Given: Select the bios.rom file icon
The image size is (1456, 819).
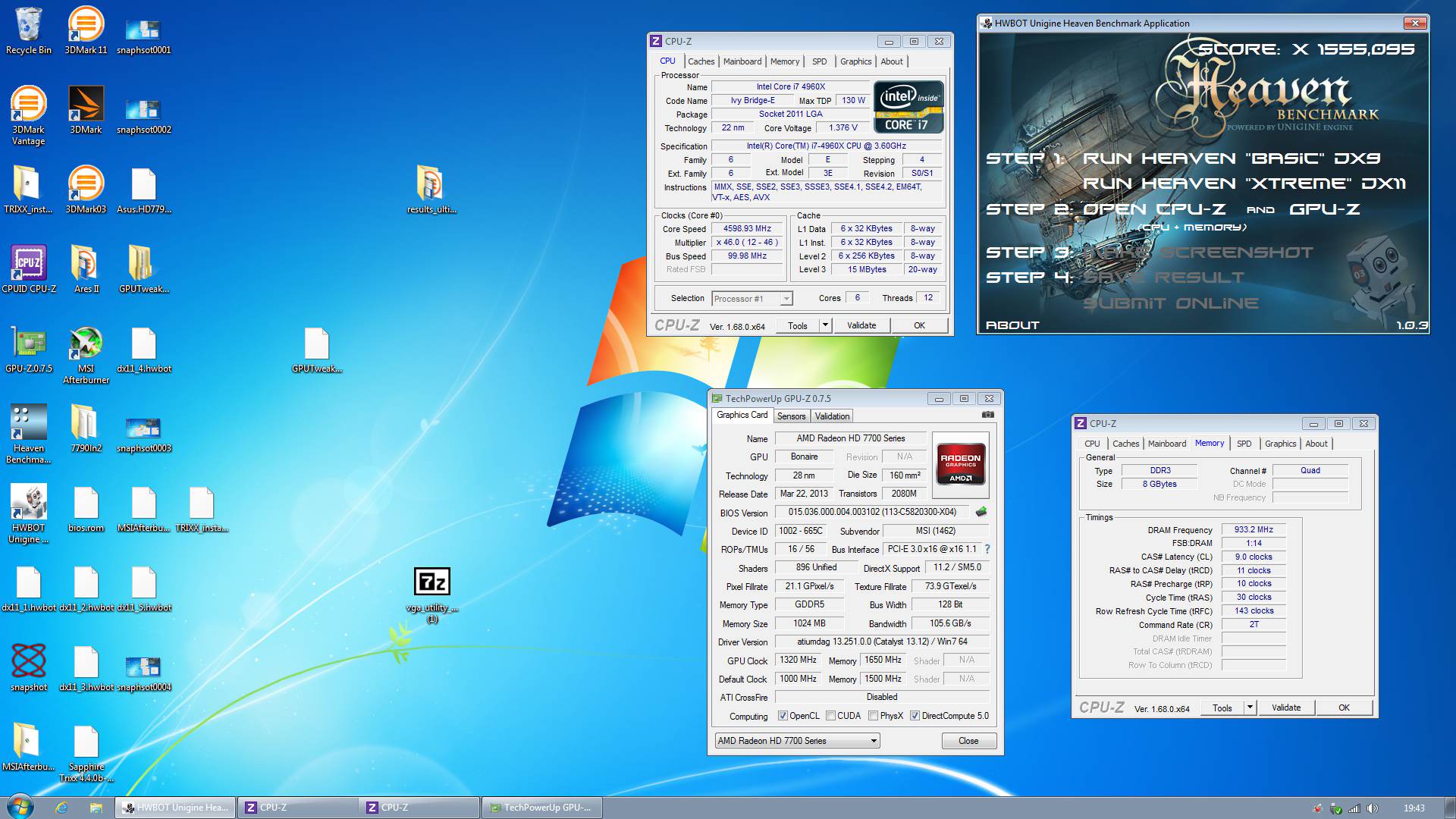Looking at the screenshot, I should pyautogui.click(x=86, y=508).
